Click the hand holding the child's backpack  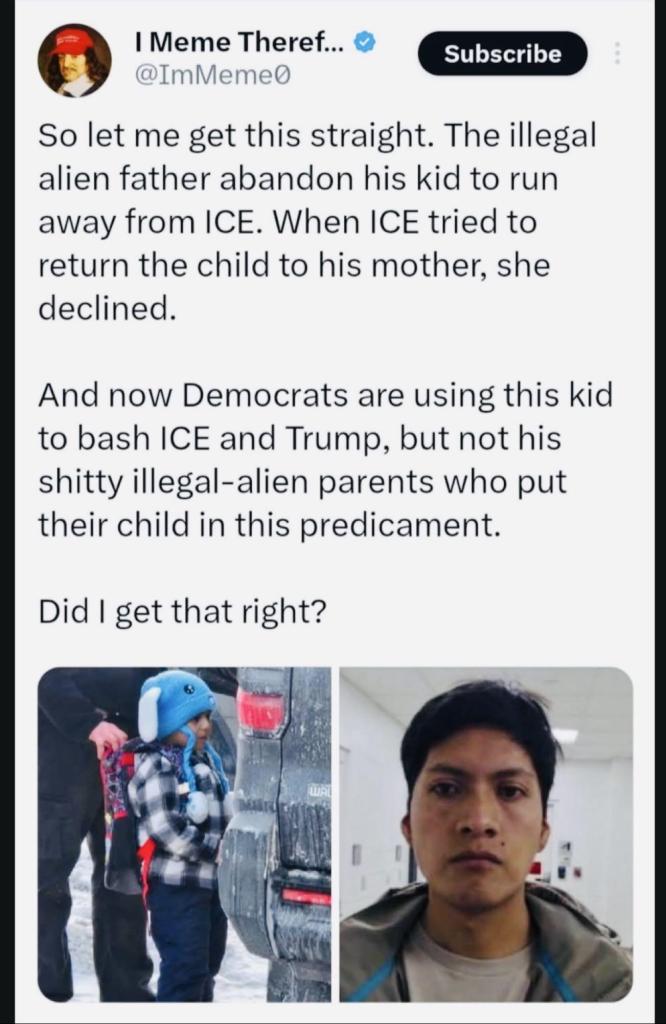click(108, 738)
